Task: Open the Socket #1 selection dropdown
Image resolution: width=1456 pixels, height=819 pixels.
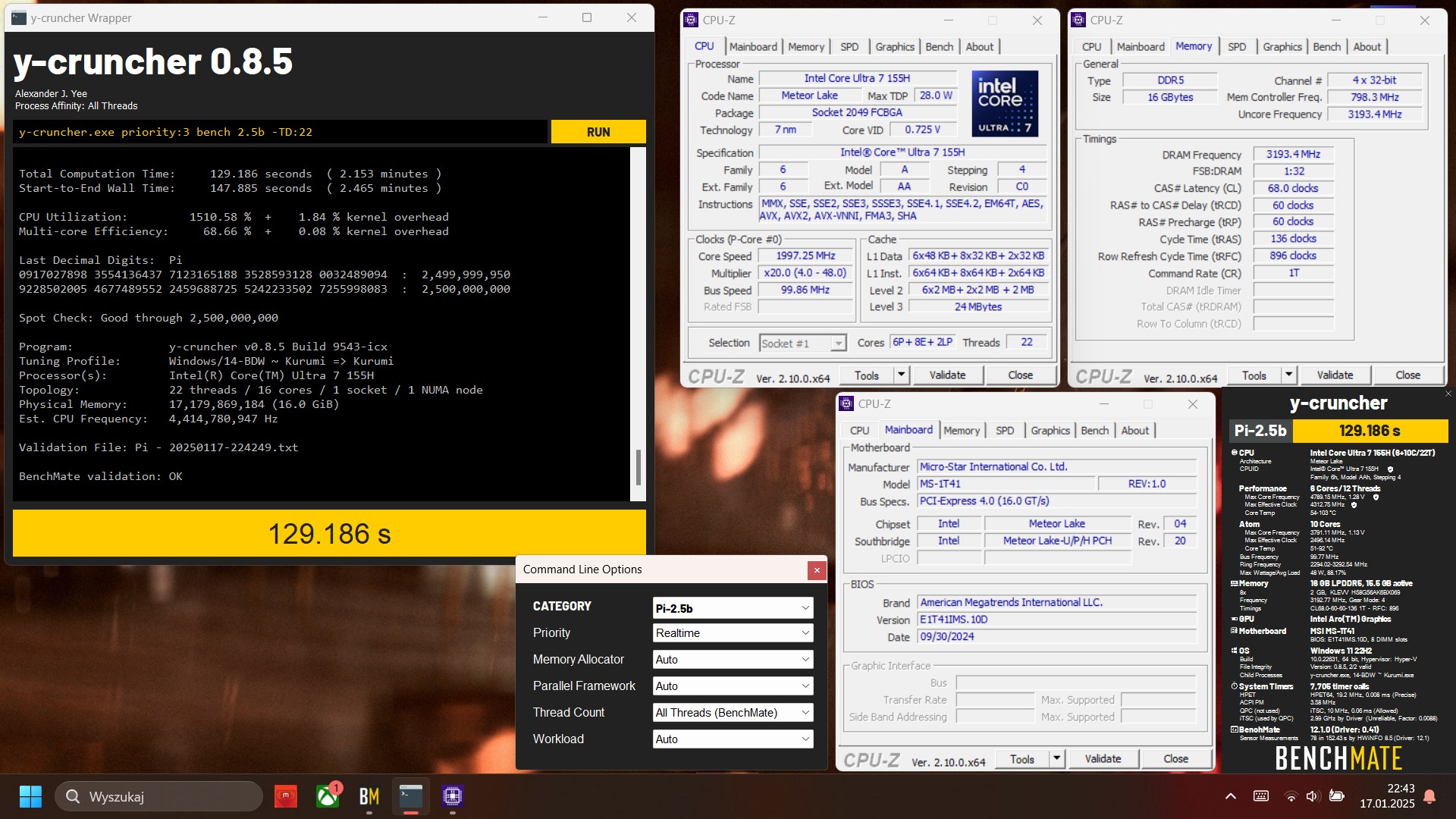Action: pos(802,344)
